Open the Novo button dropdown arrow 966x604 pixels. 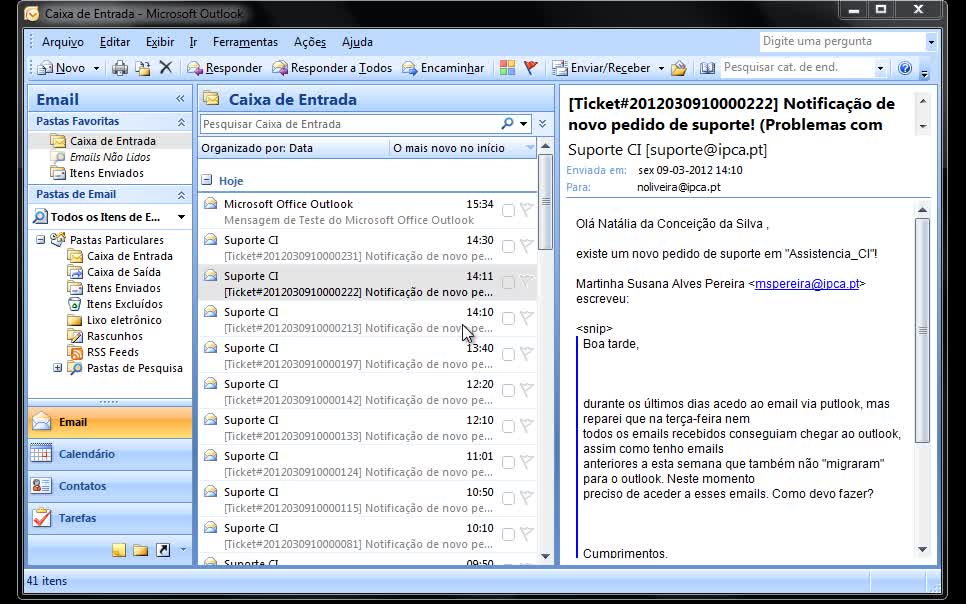(96, 68)
